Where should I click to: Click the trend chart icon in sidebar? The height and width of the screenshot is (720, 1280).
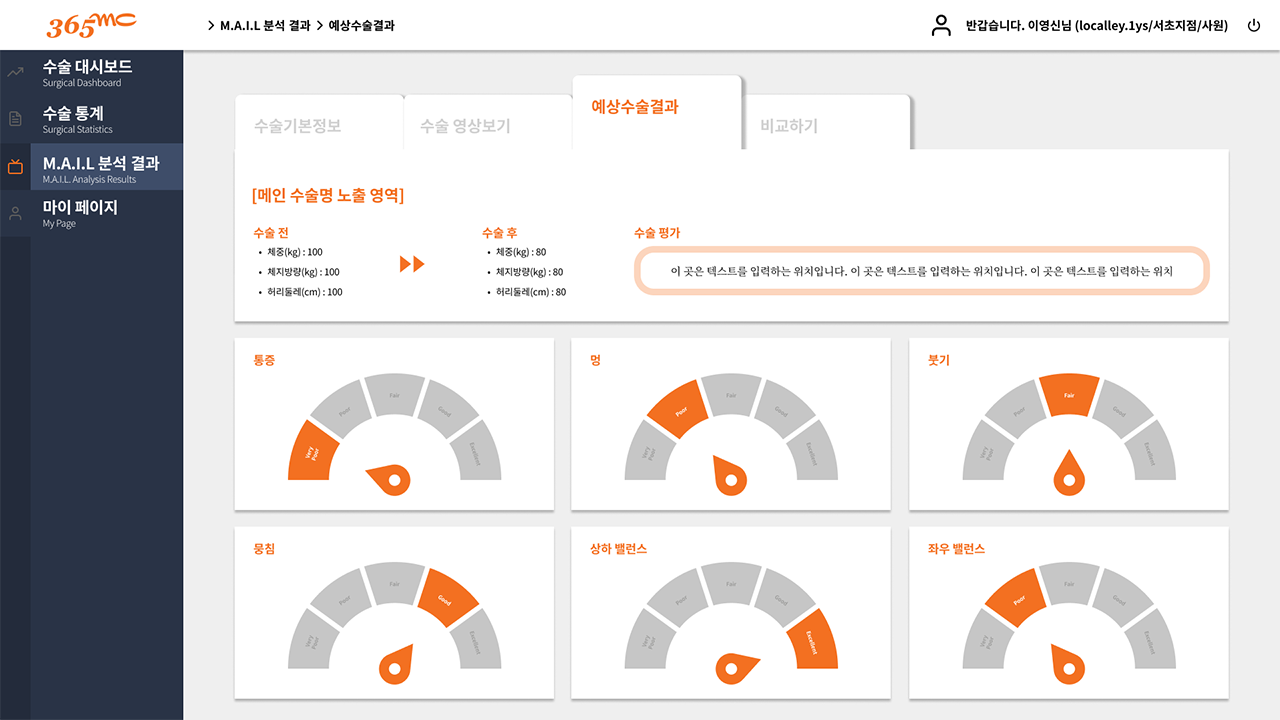[15, 72]
